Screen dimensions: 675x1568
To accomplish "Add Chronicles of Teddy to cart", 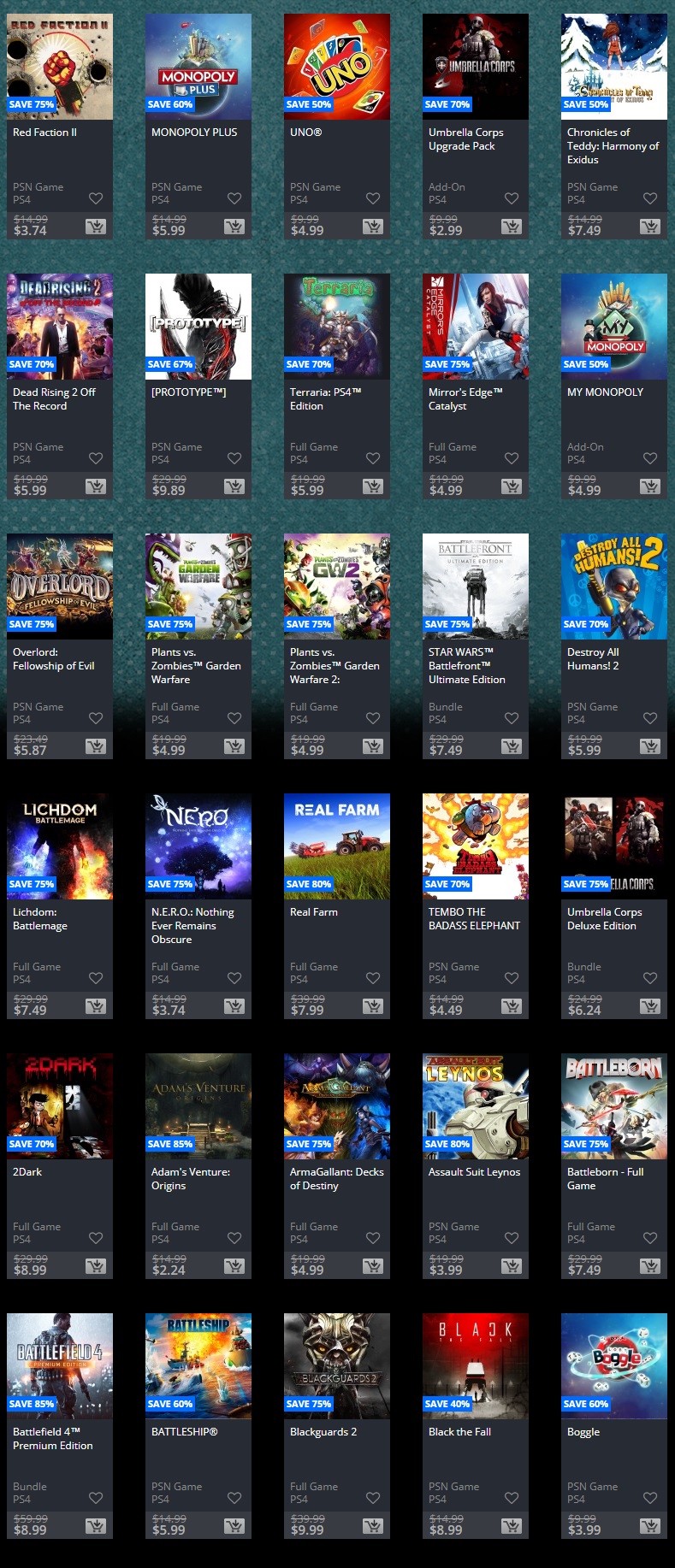I will 650,227.
